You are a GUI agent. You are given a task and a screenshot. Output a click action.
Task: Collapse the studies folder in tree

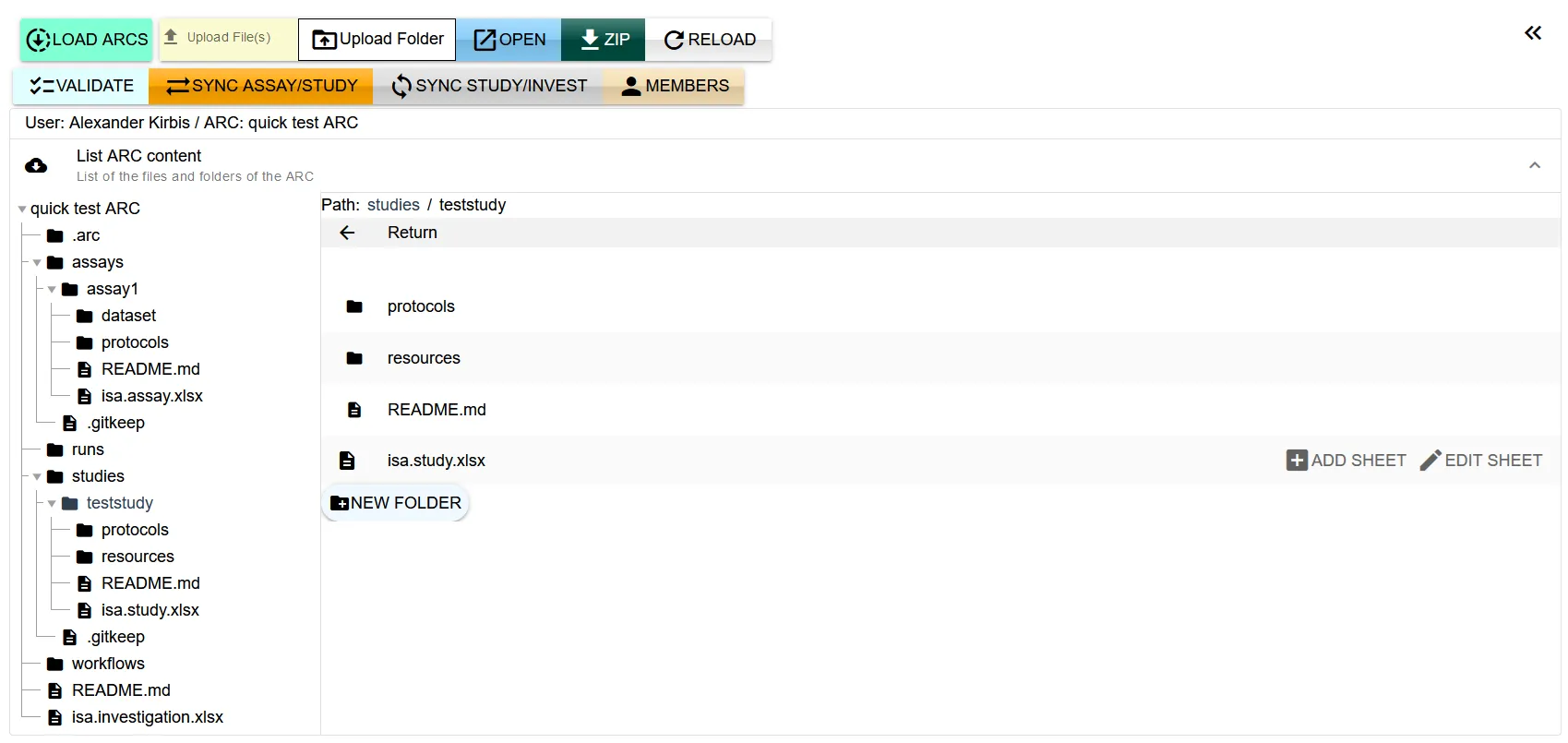pos(37,477)
